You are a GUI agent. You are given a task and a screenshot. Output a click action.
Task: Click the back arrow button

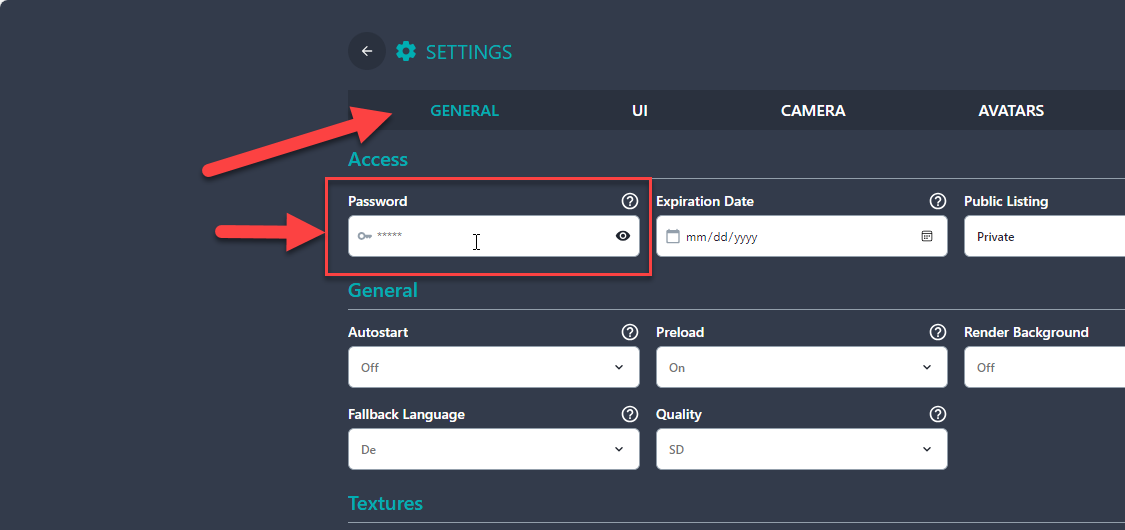click(367, 51)
